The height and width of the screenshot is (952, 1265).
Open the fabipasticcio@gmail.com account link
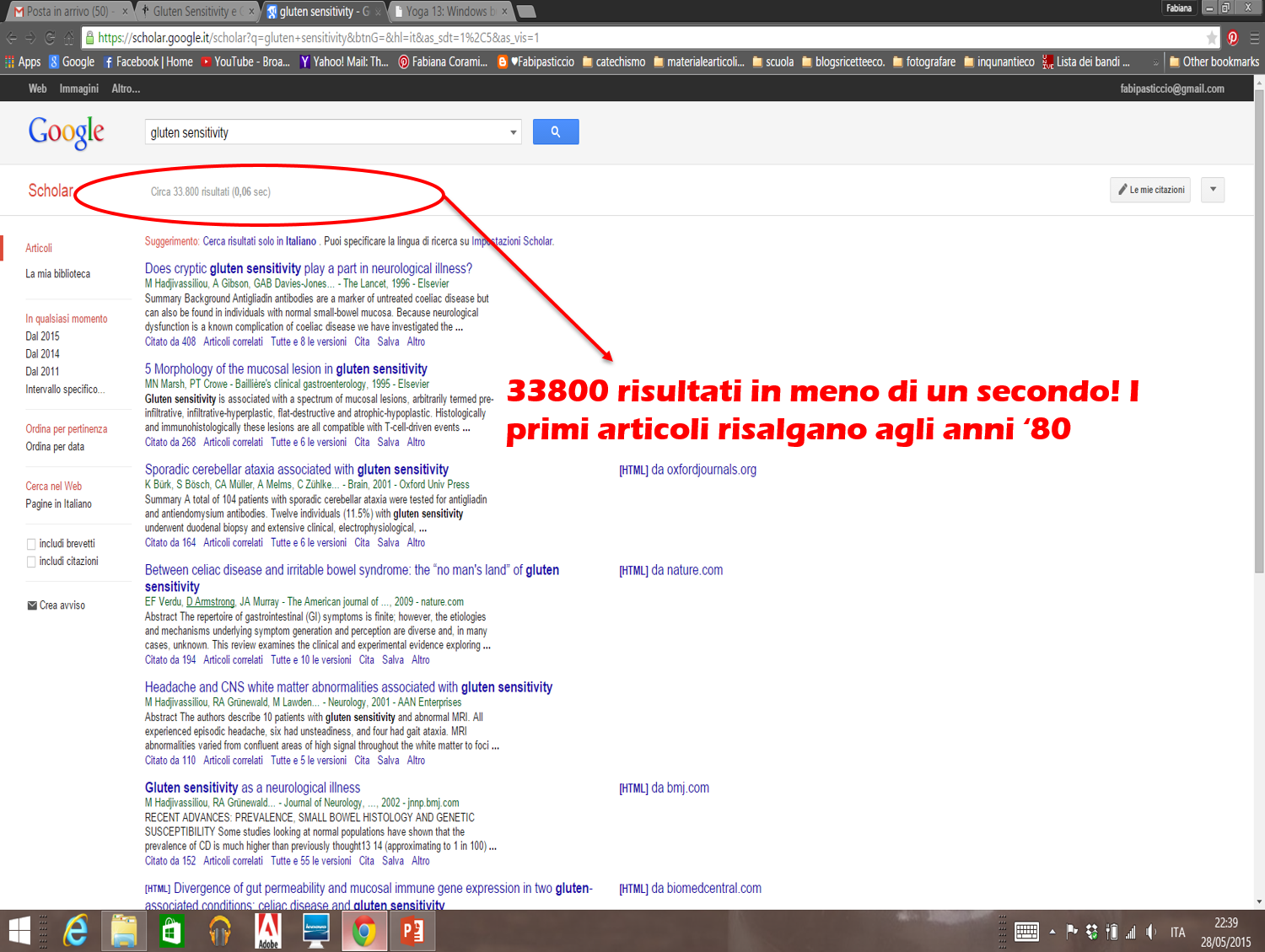click(1172, 89)
